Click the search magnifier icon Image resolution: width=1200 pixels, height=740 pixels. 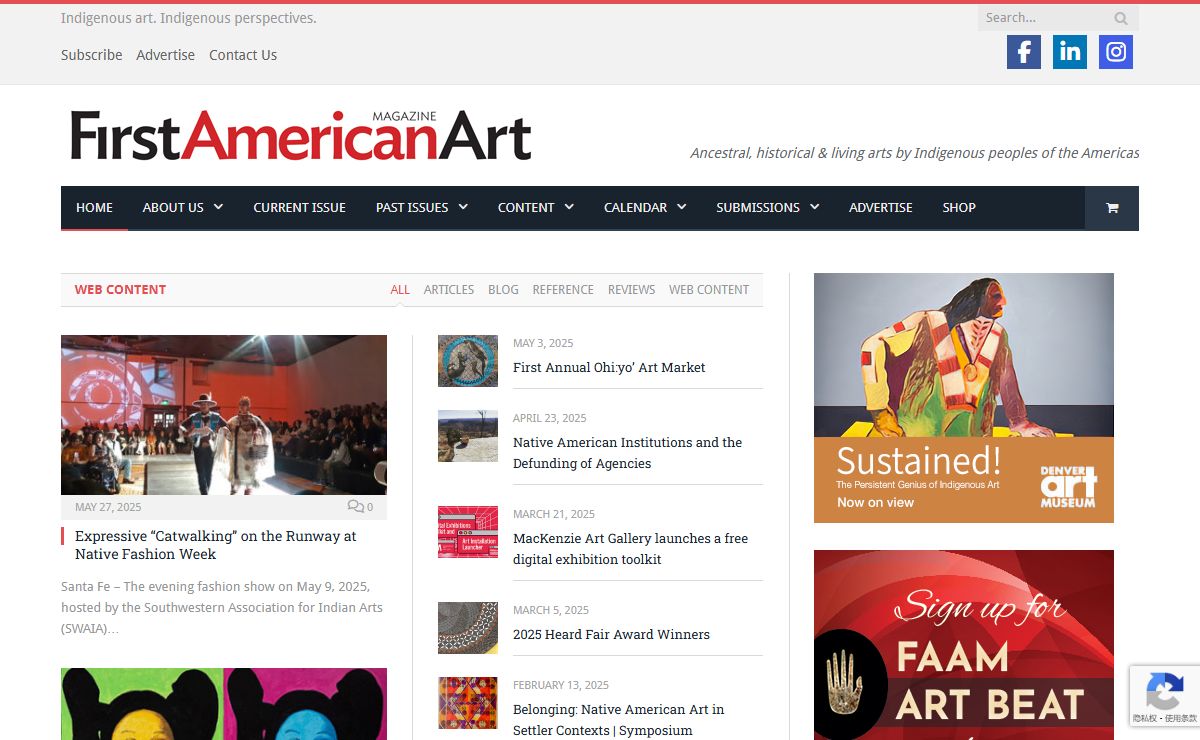tap(1121, 18)
